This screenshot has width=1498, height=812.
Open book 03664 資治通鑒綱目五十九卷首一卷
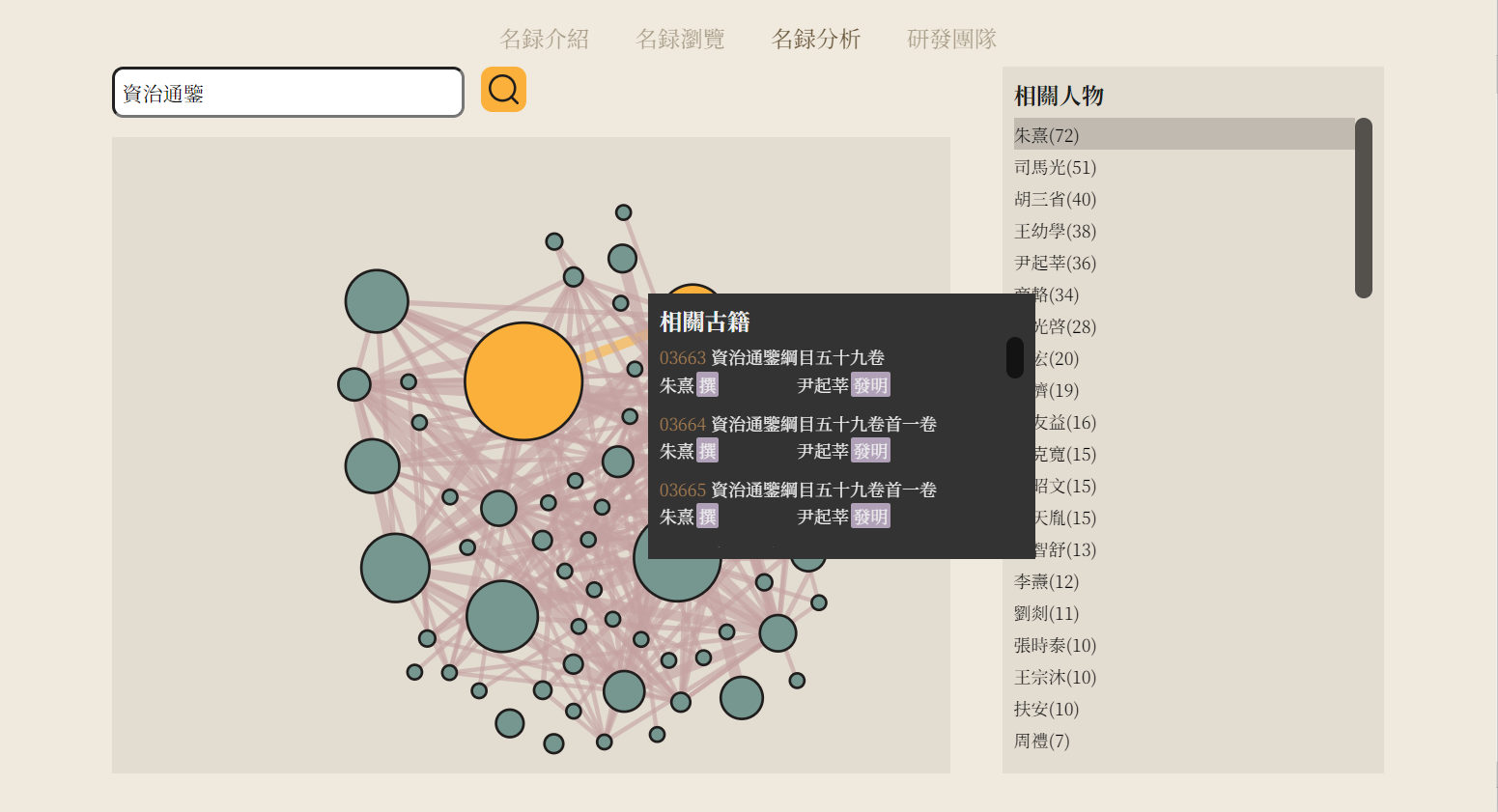coord(798,424)
